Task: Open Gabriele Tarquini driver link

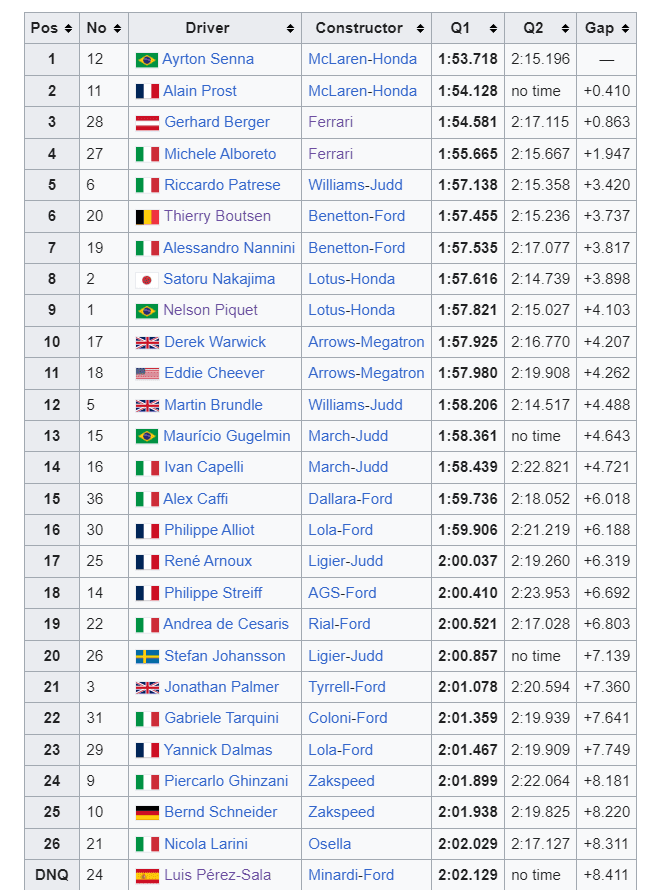Action: (x=221, y=718)
